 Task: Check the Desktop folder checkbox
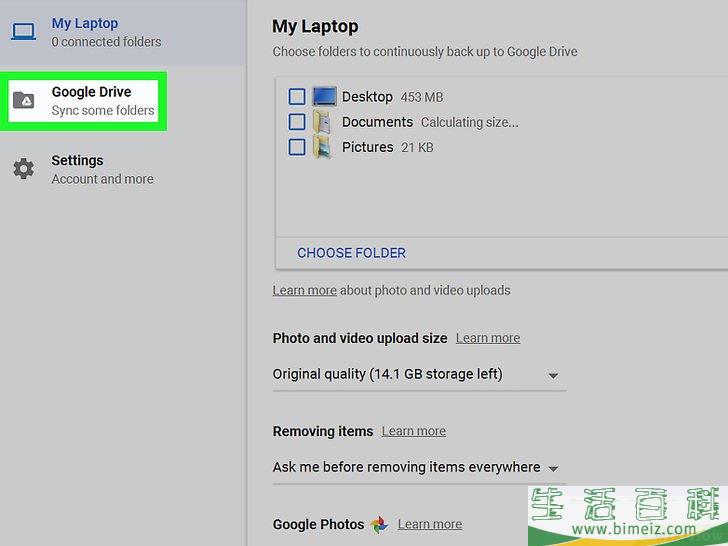297,97
